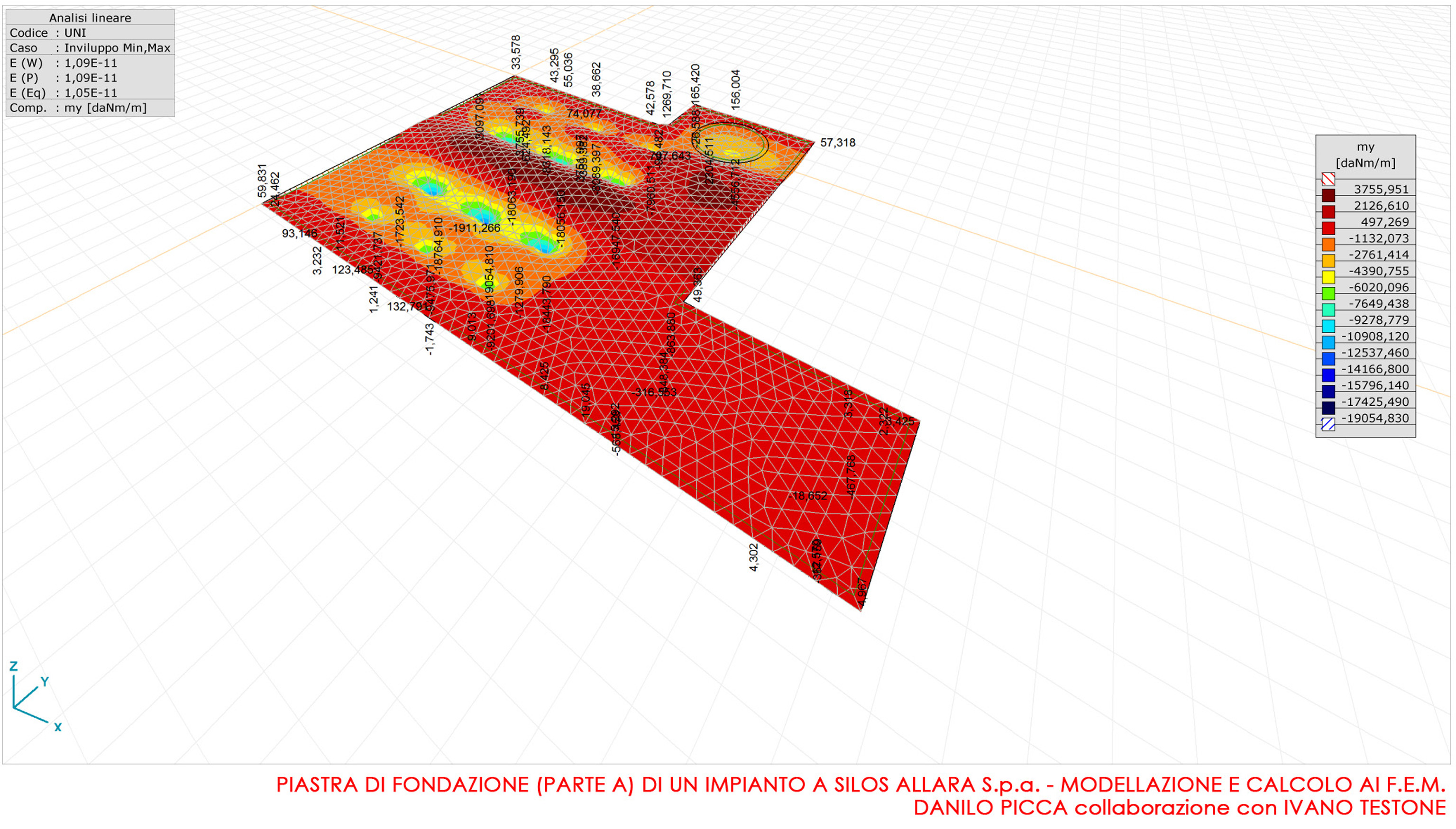Select the legend value -9278,779
1456x829 pixels.
(x=1378, y=320)
